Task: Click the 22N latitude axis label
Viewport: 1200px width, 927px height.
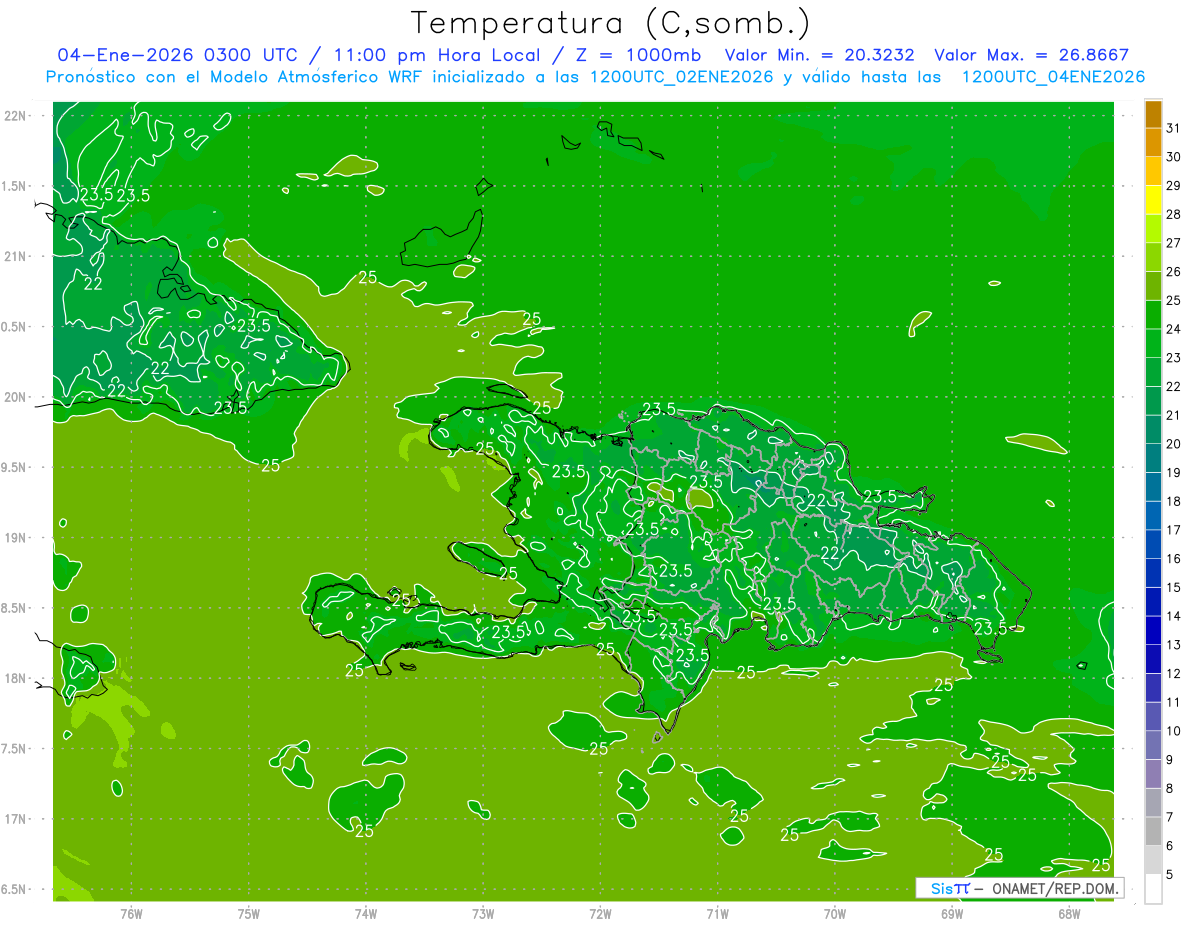Action: pos(15,116)
